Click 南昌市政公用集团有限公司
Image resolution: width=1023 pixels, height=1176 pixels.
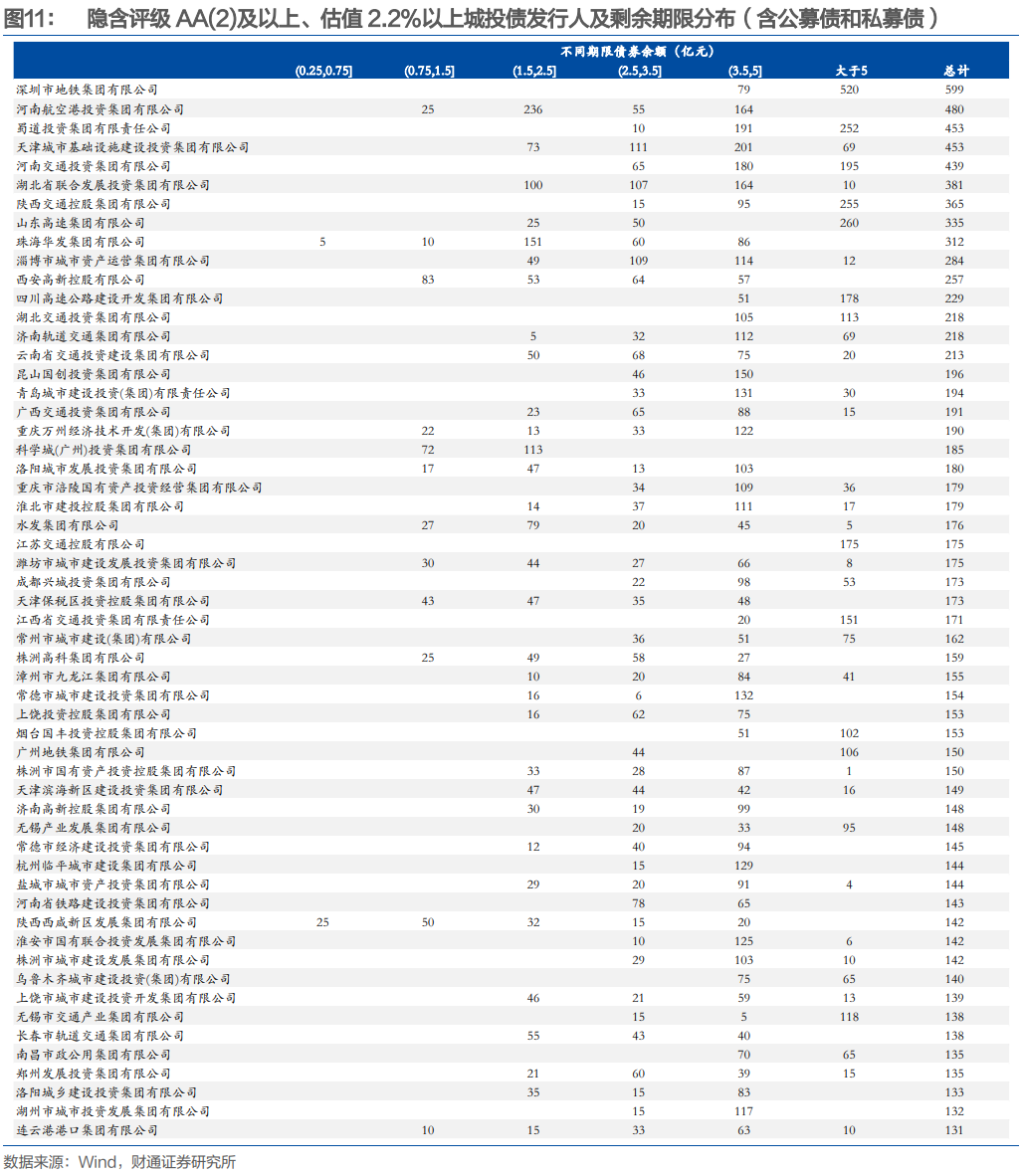tap(94, 1055)
